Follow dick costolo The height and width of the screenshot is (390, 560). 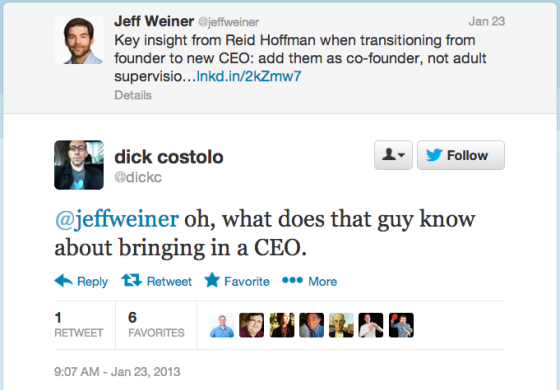pos(461,155)
